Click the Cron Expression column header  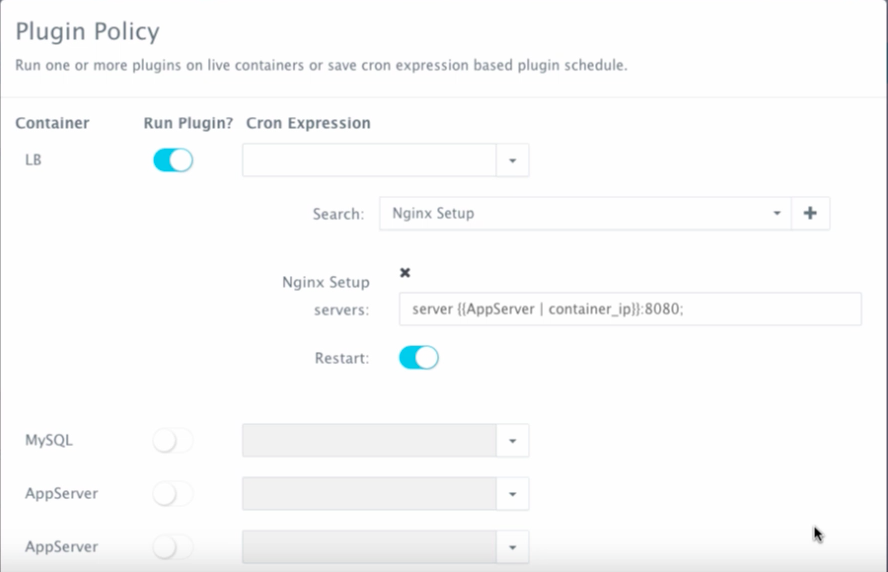coord(308,123)
